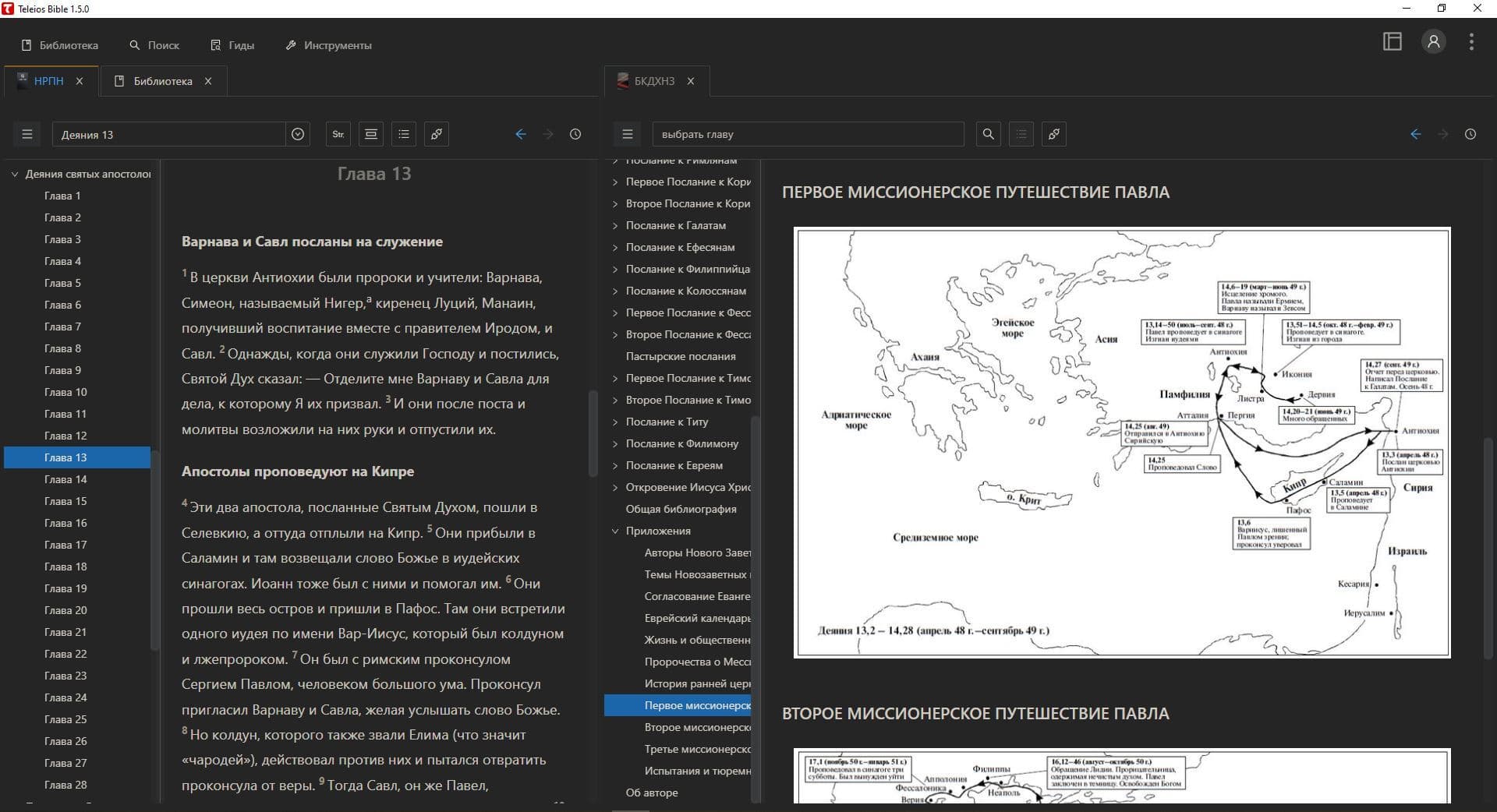
Task: Open Об авторе section
Action: [x=652, y=793]
